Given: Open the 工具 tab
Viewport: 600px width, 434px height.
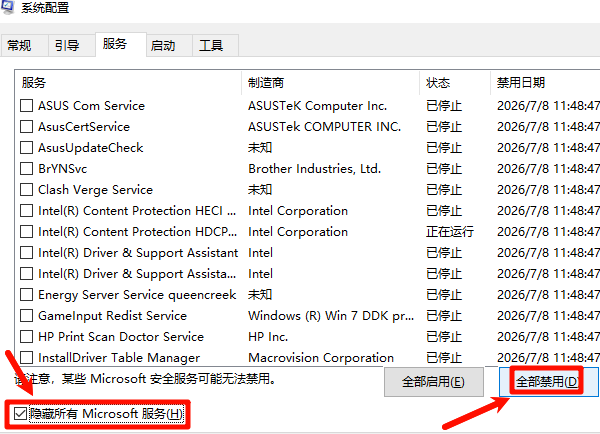Looking at the screenshot, I should tap(215, 46).
